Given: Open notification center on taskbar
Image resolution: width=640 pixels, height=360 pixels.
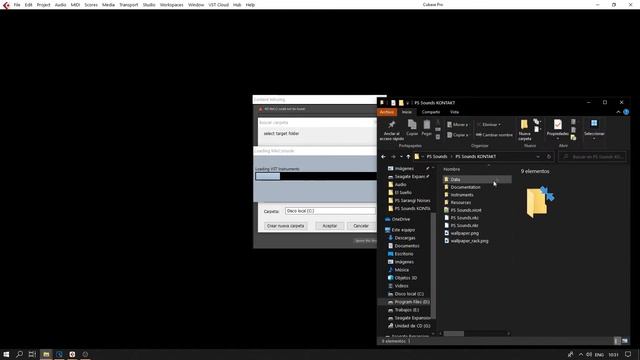Looking at the screenshot, I should [x=628, y=354].
